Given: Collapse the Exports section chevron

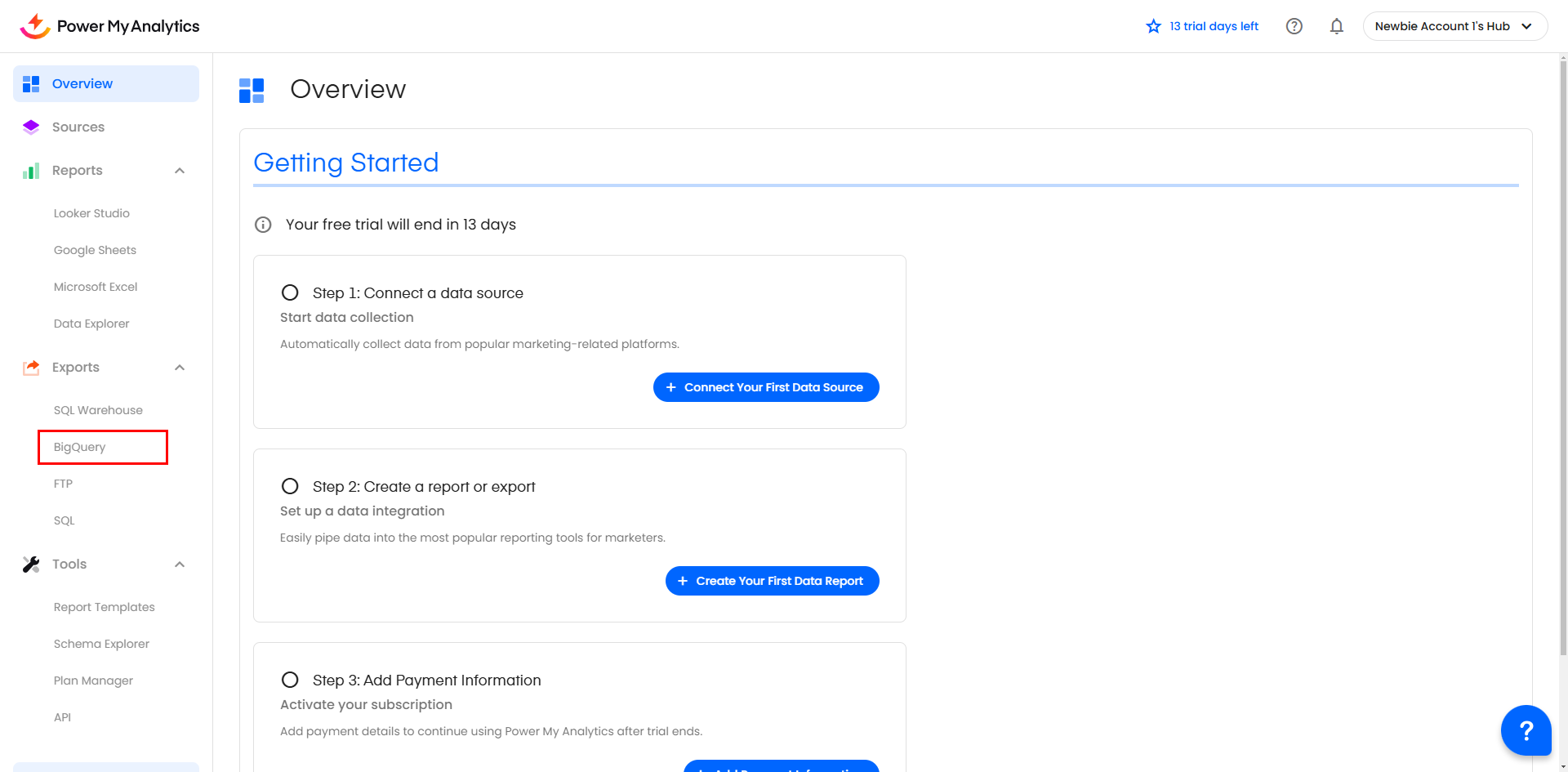Looking at the screenshot, I should coord(180,368).
